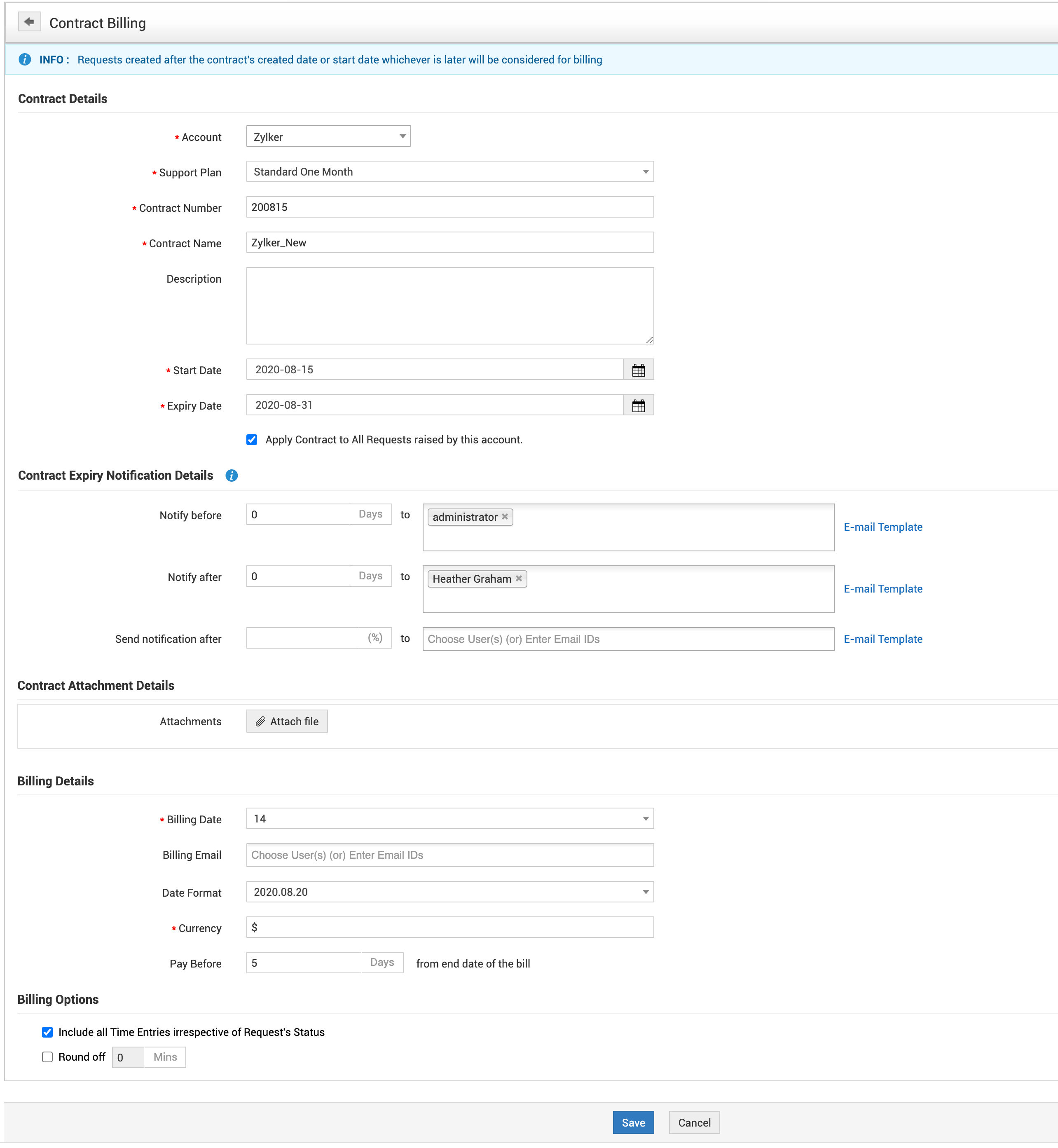Open the Billing Date dropdown
Image resolution: width=1058 pixels, height=1148 pixels.
click(449, 819)
